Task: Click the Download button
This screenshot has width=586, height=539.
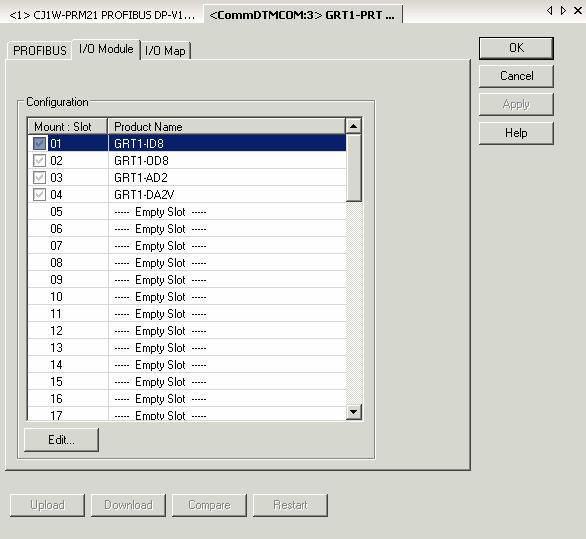Action: tap(128, 505)
